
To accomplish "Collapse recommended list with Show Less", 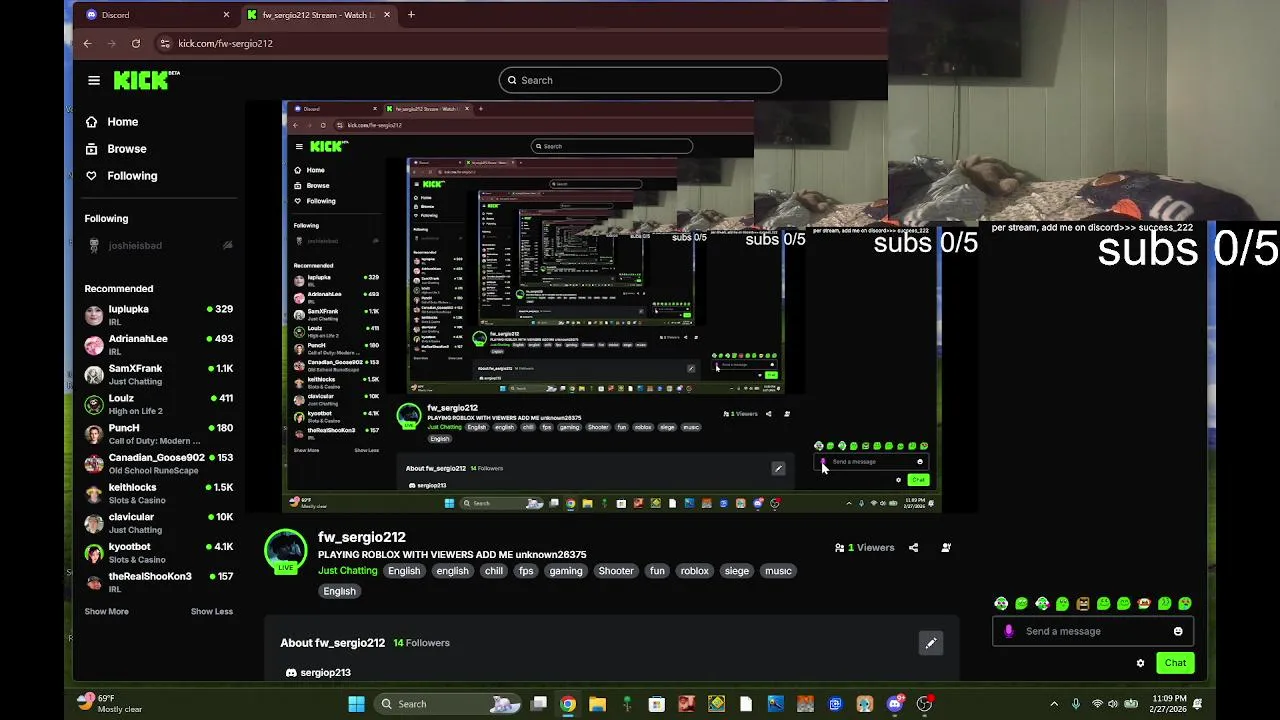I will point(212,611).
